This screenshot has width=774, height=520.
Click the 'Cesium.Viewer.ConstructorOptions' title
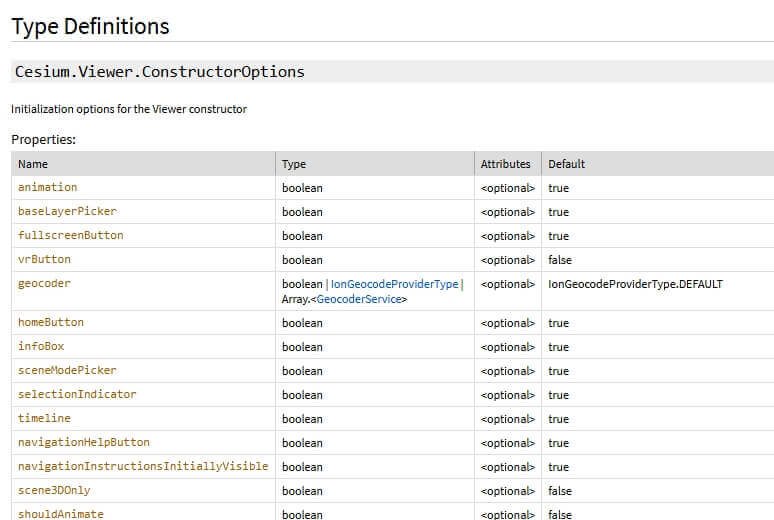[160, 72]
